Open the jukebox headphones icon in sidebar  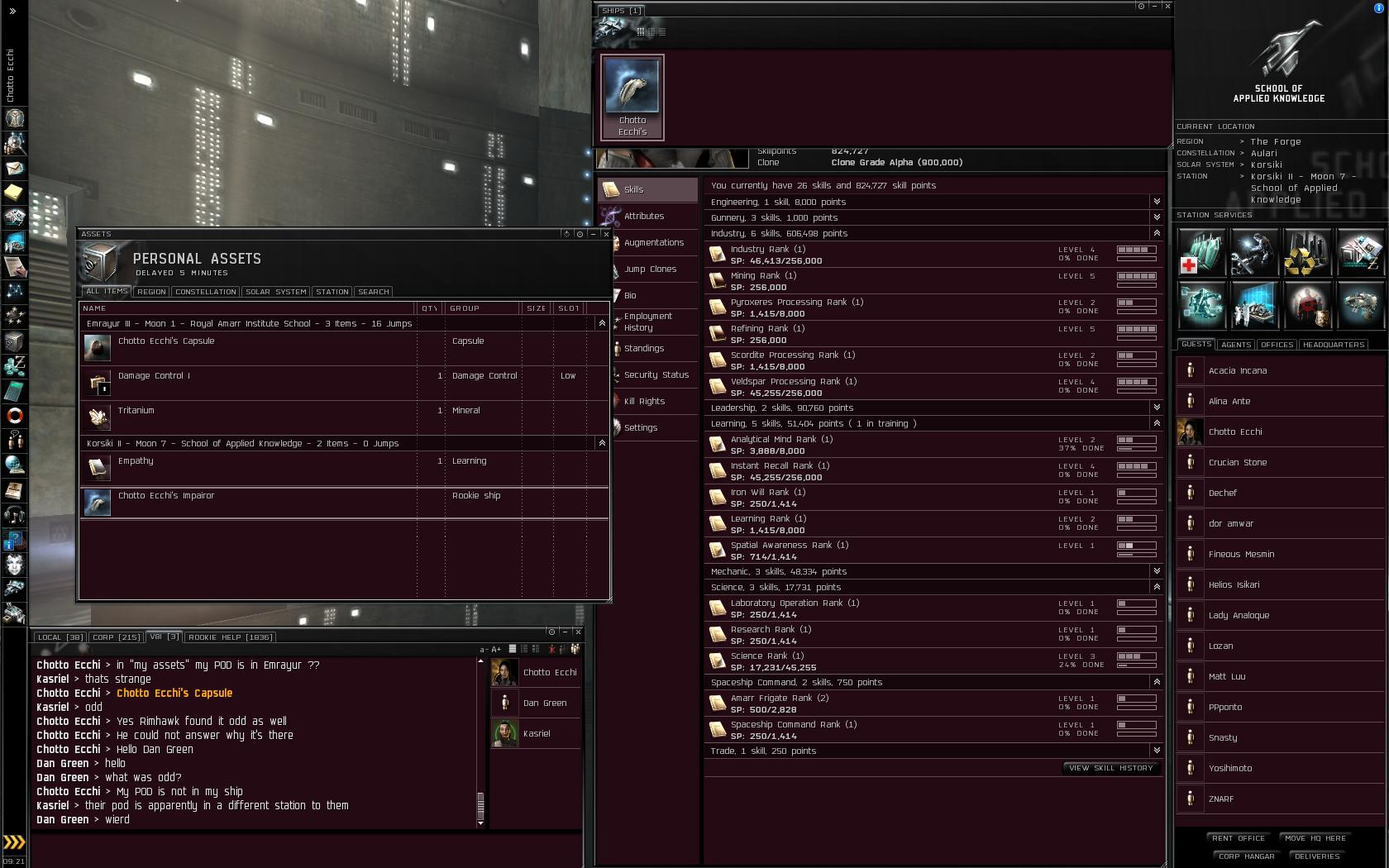(x=14, y=515)
